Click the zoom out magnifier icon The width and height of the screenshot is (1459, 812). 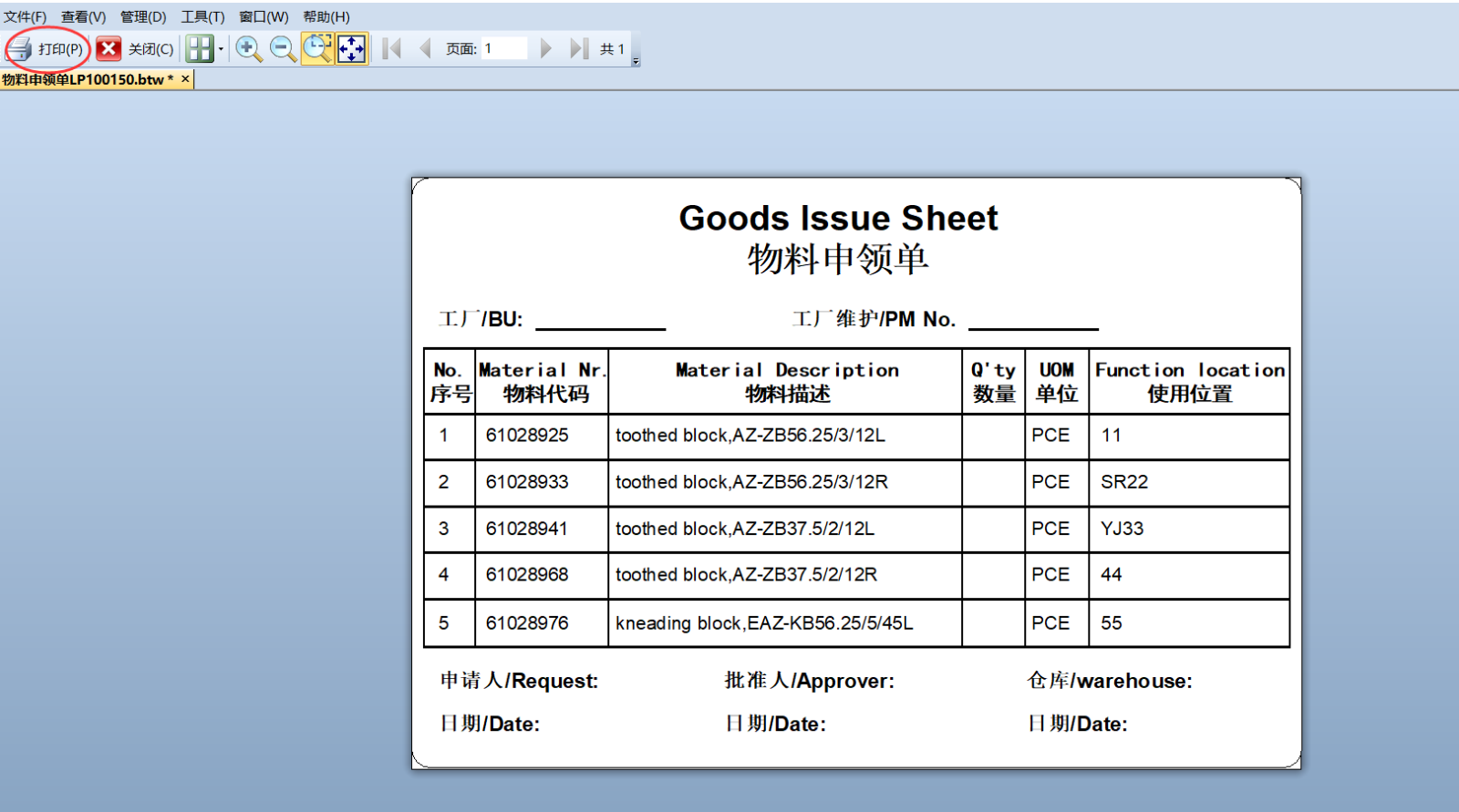283,49
